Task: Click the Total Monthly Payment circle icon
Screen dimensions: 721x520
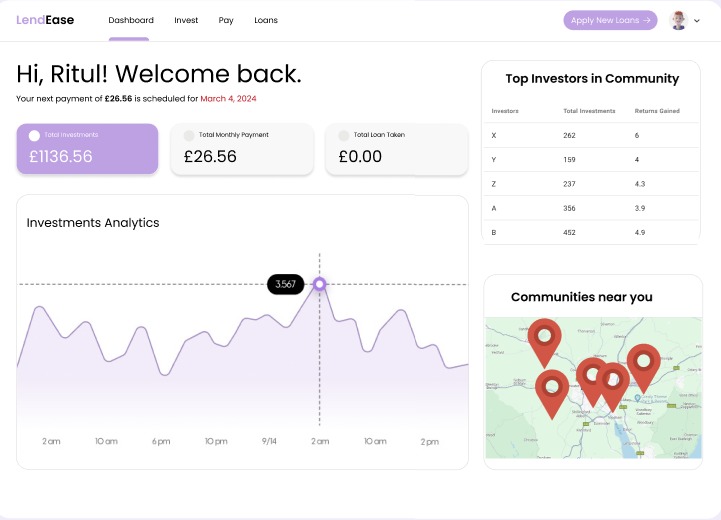Action: pyautogui.click(x=189, y=135)
